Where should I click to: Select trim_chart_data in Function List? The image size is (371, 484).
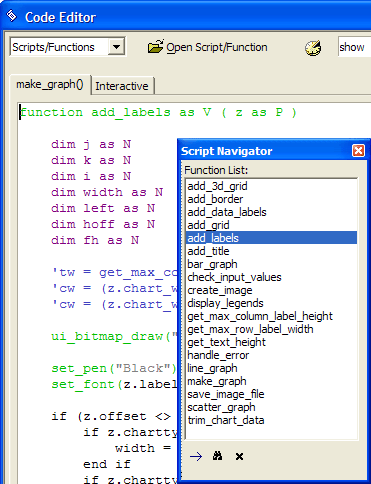271,420
